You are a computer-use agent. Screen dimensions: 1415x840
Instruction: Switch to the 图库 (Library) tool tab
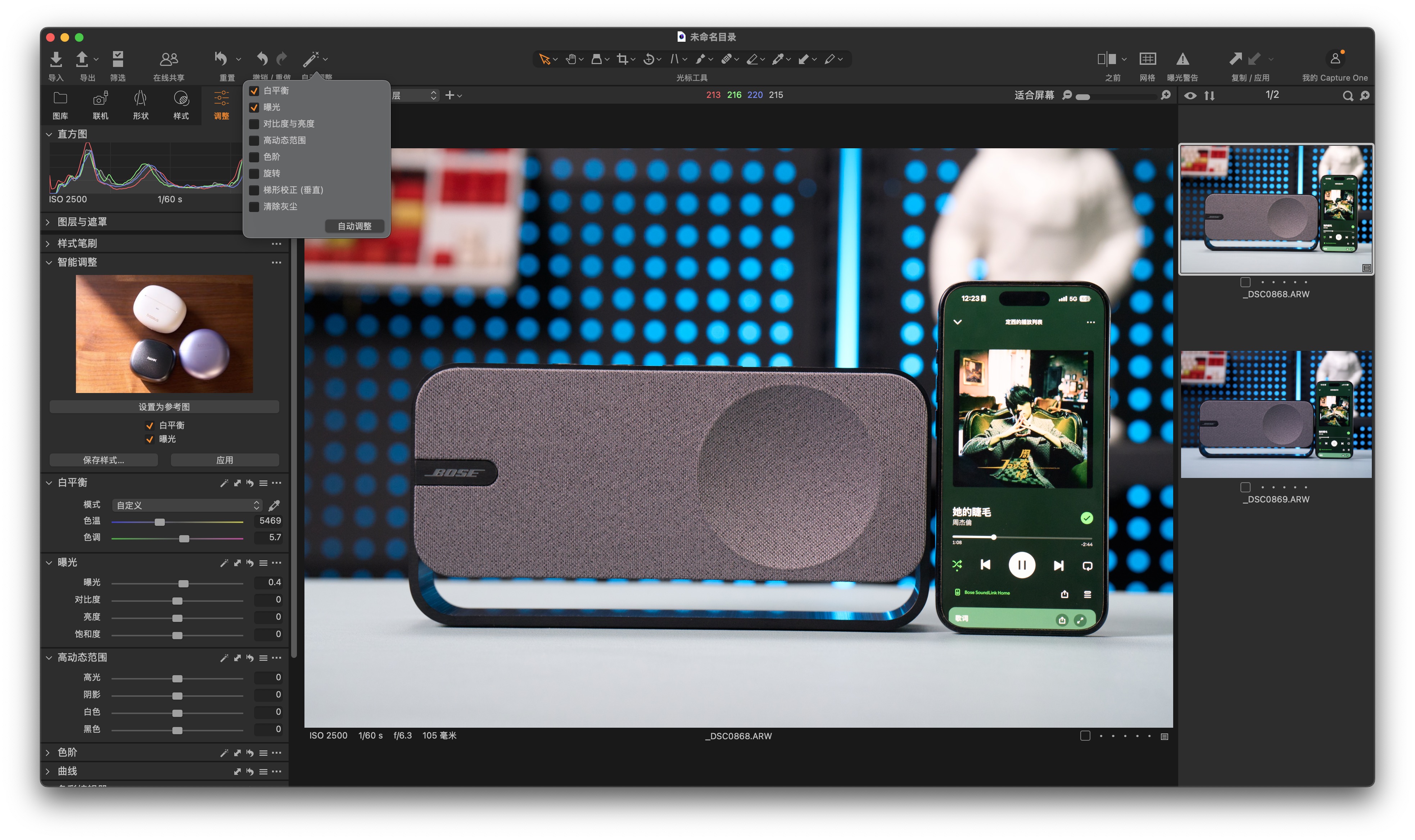[x=60, y=105]
